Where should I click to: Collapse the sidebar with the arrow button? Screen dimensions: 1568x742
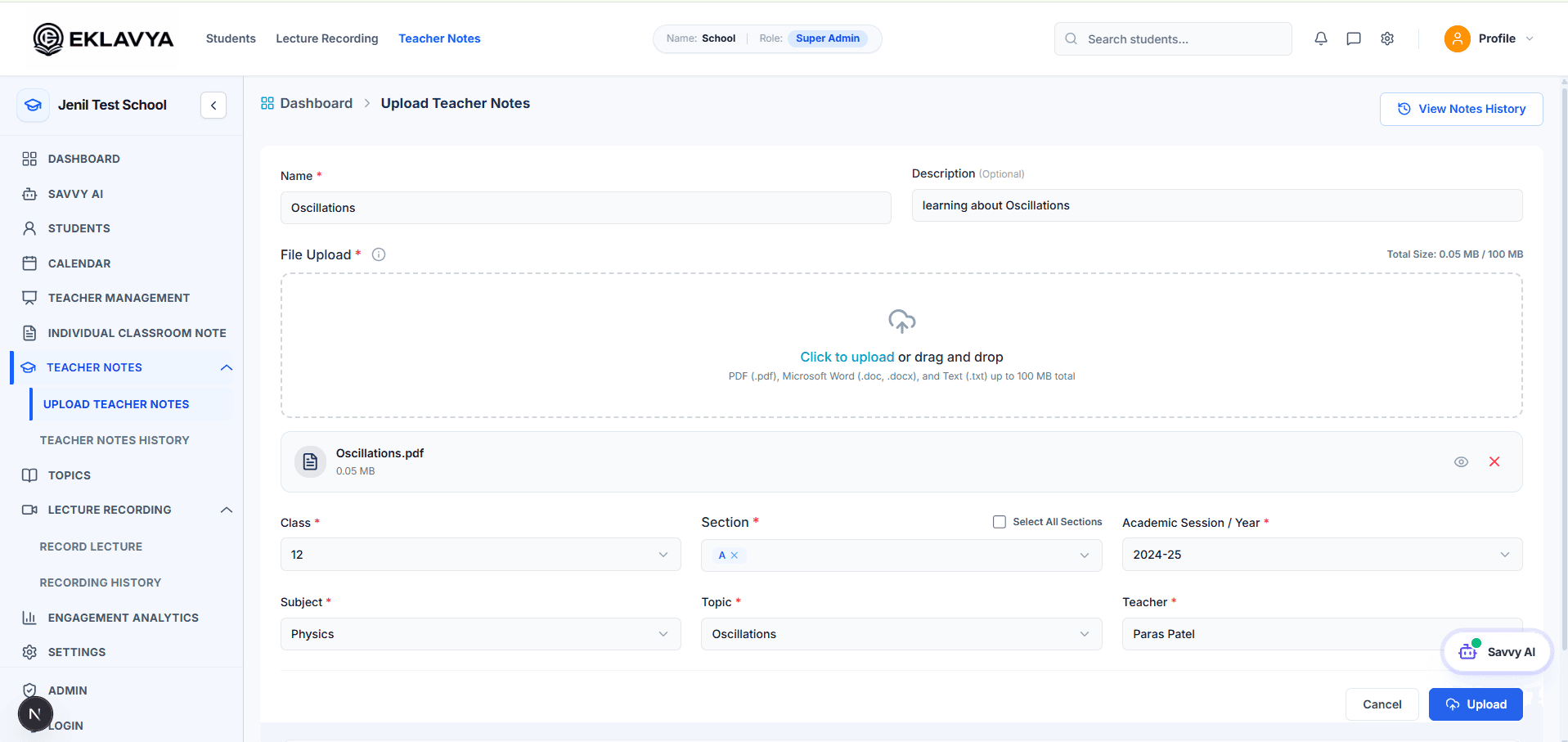[x=213, y=105]
